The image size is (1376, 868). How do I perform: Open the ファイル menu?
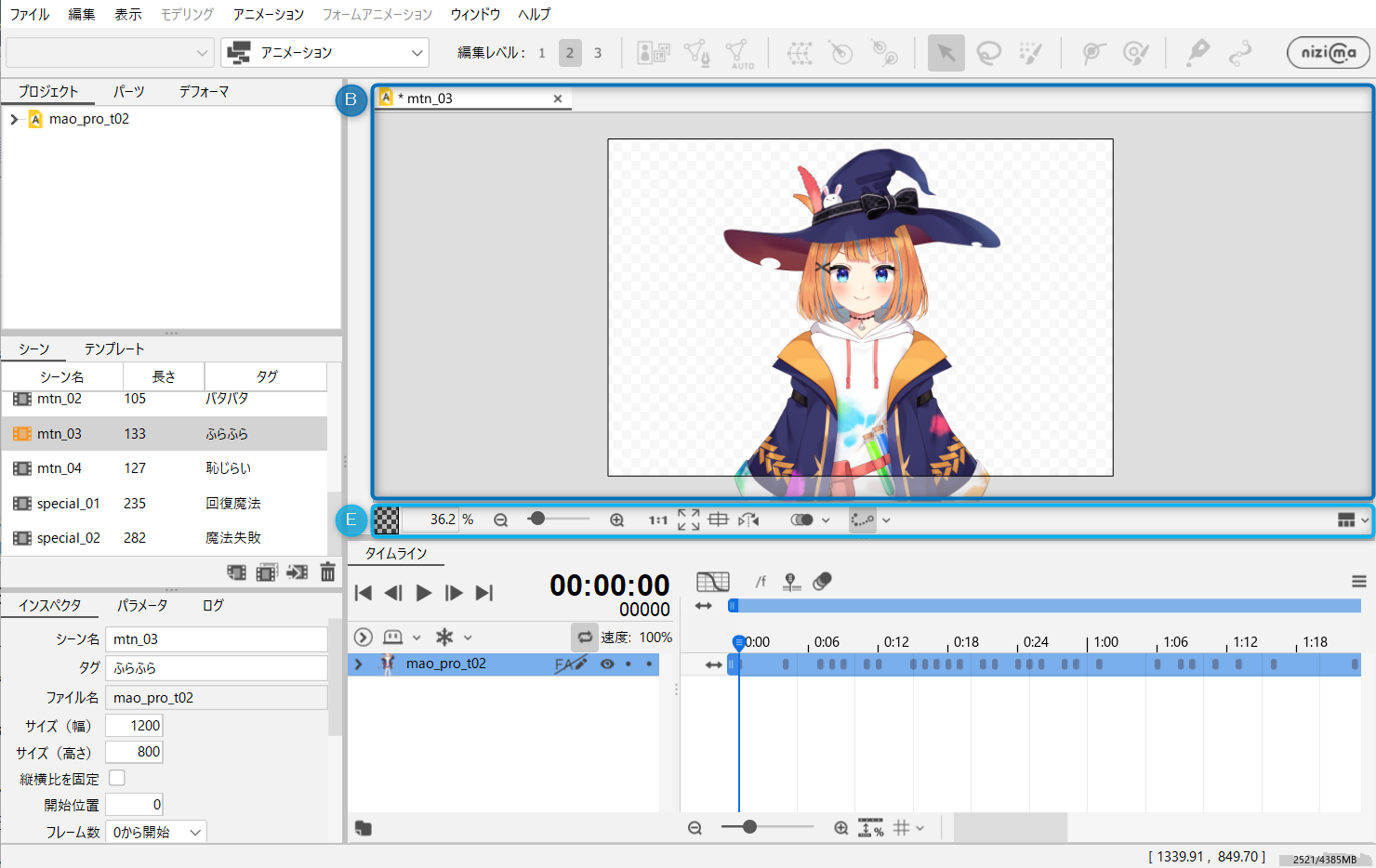[x=30, y=14]
